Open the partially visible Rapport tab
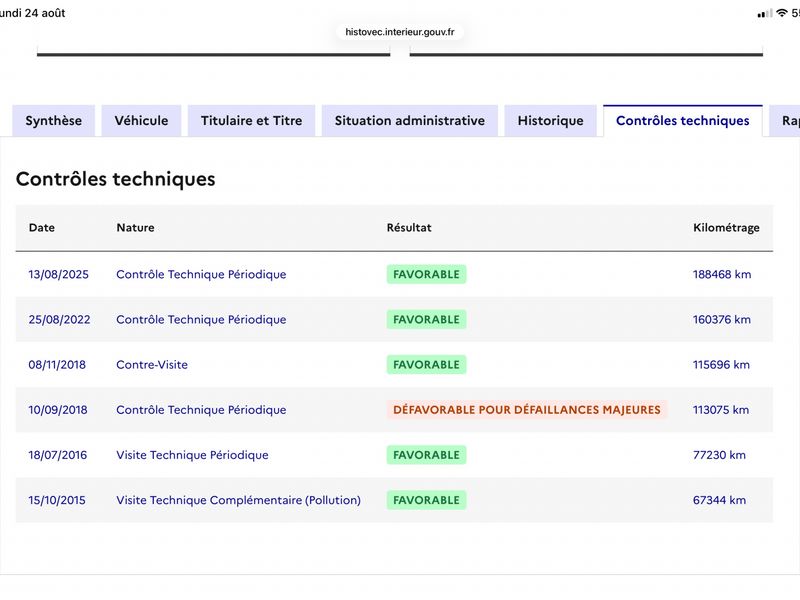This screenshot has height=600, width=800. tap(786, 121)
